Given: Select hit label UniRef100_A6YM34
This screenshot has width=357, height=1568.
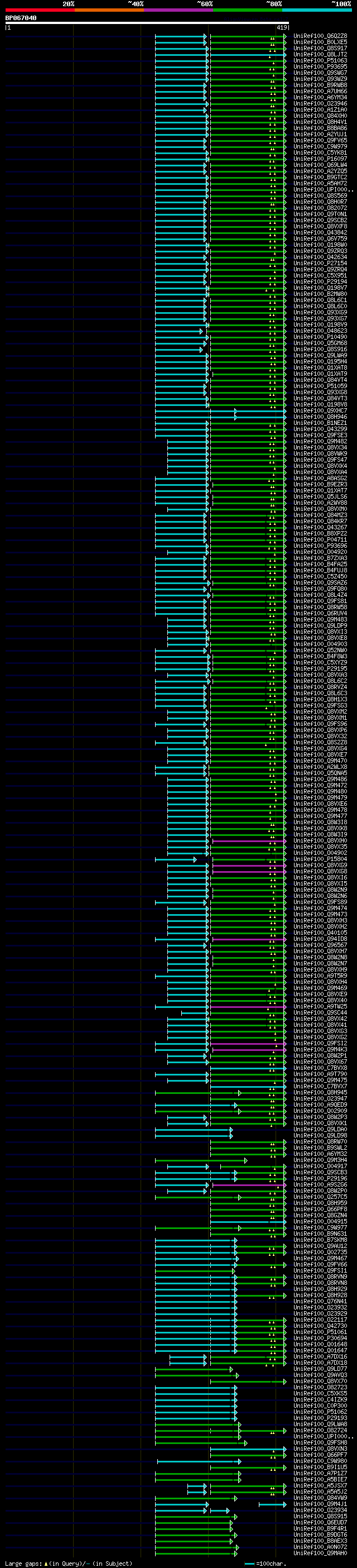Looking at the screenshot, I should click(x=321, y=97).
